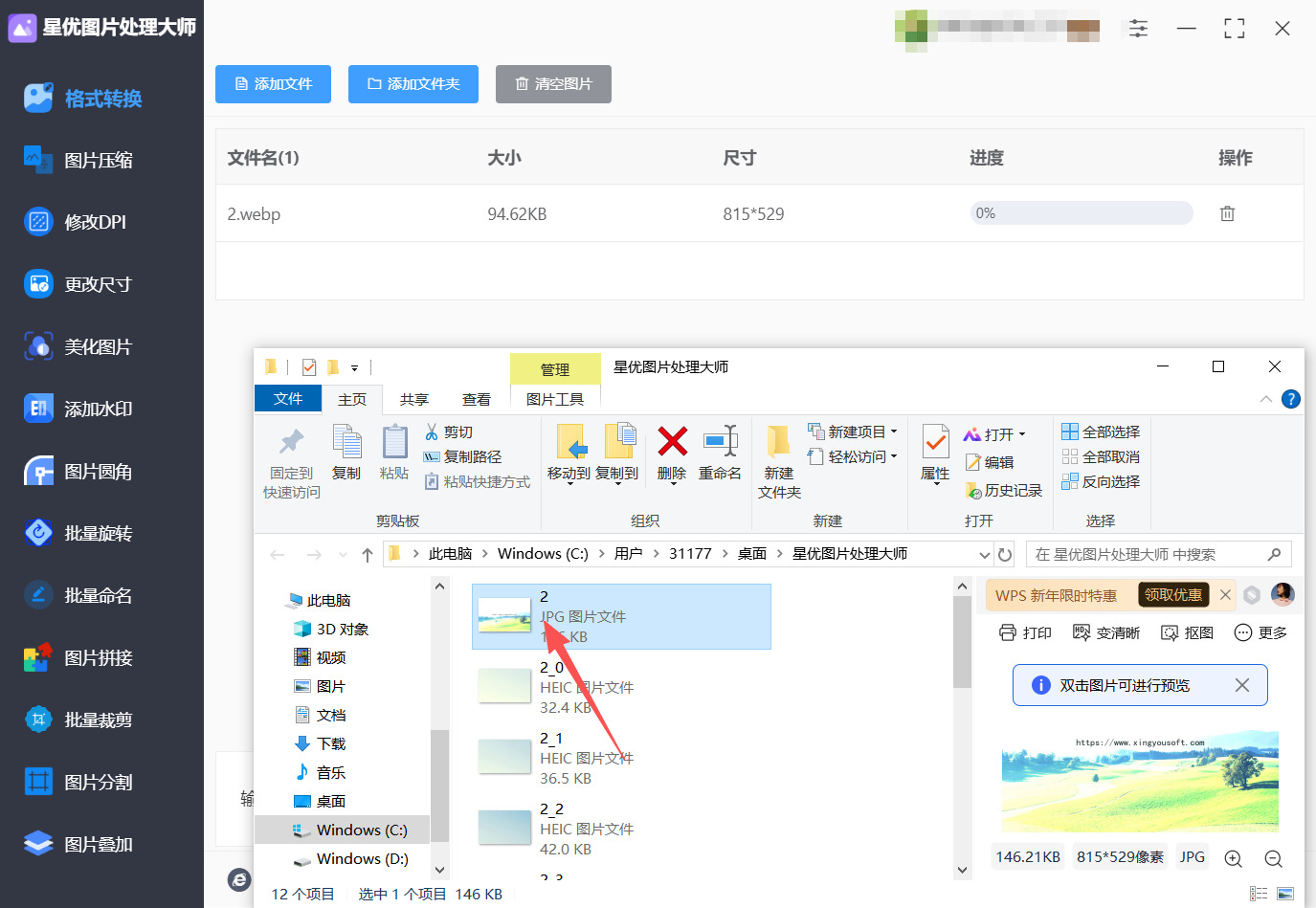
Task: Click the 添加文件 button
Action: coord(273,84)
